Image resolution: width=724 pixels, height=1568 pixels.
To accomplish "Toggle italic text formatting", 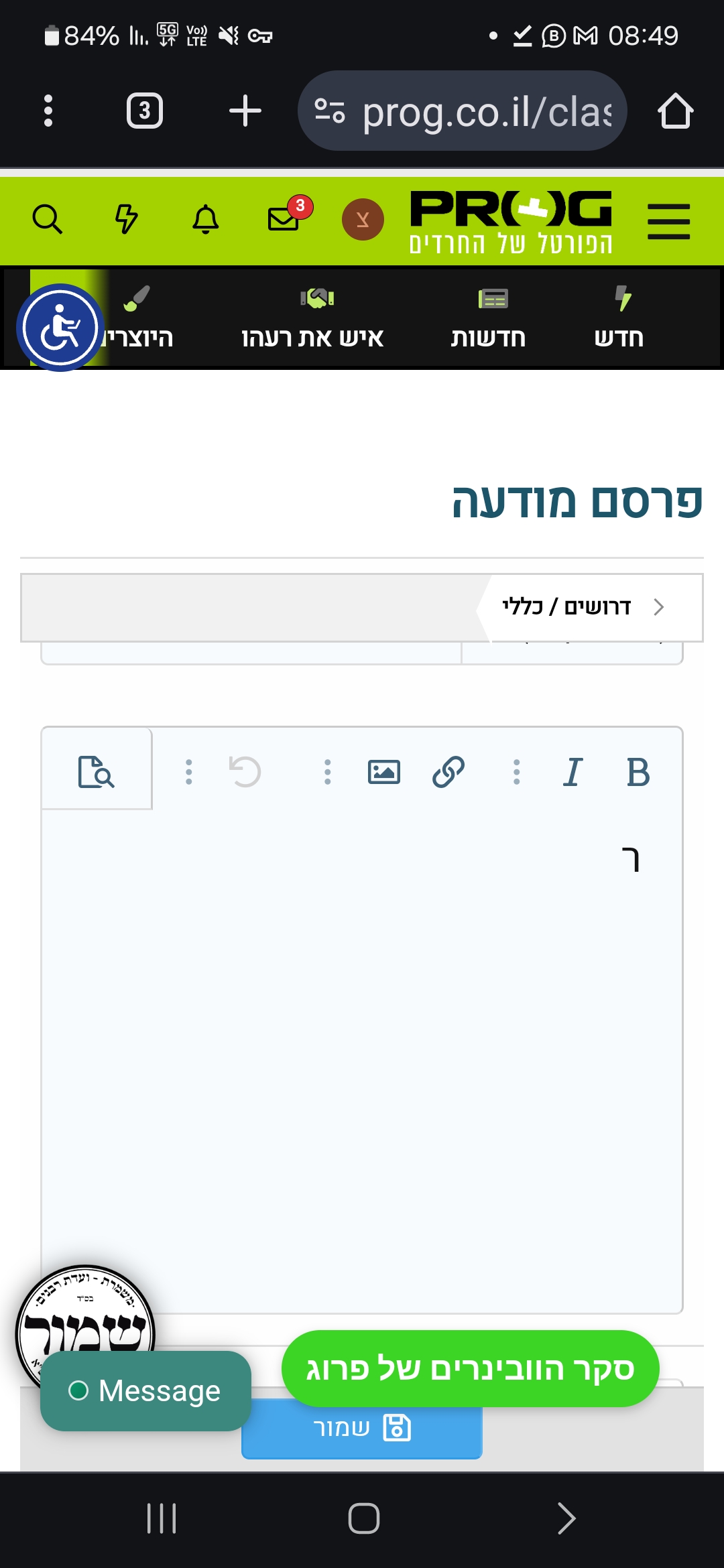I will pos(572,772).
